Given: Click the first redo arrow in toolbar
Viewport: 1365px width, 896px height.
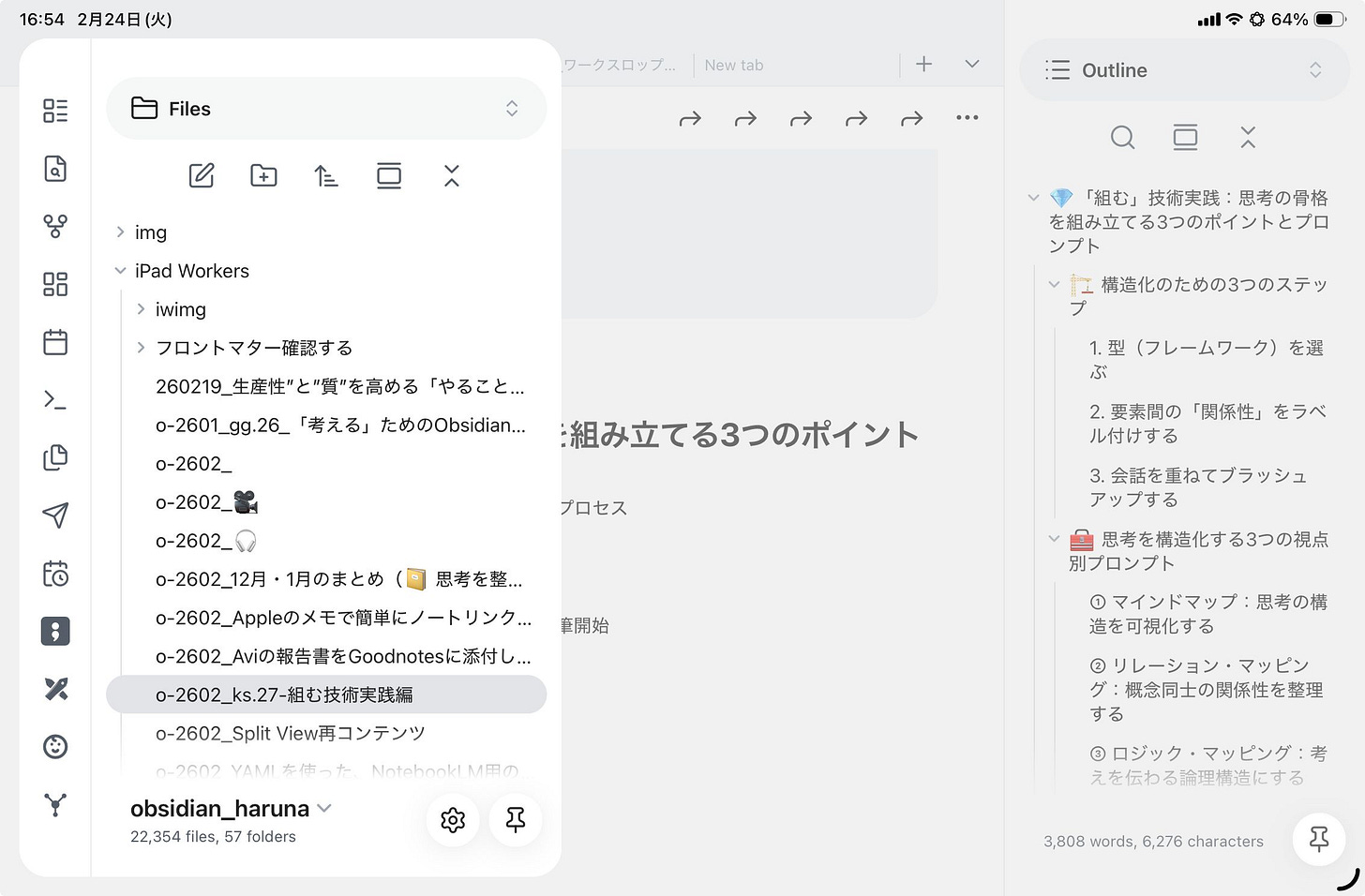Looking at the screenshot, I should [690, 118].
